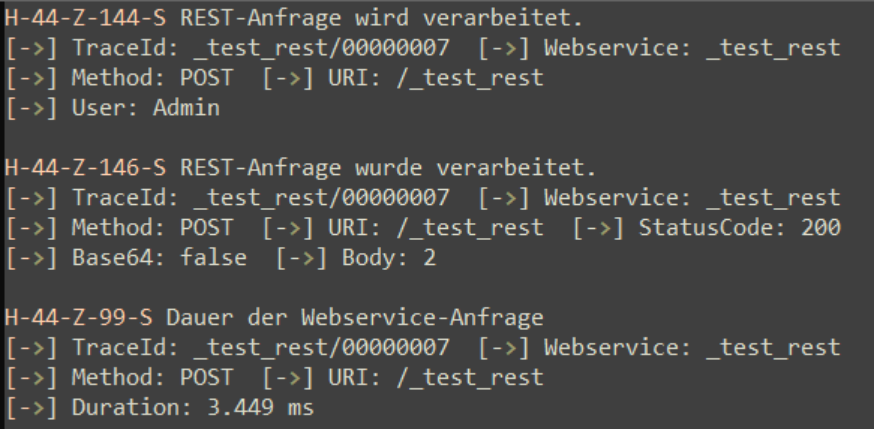The height and width of the screenshot is (429, 874).
Task: Click the 'Body: 2' entry
Action: pyautogui.click(x=389, y=257)
